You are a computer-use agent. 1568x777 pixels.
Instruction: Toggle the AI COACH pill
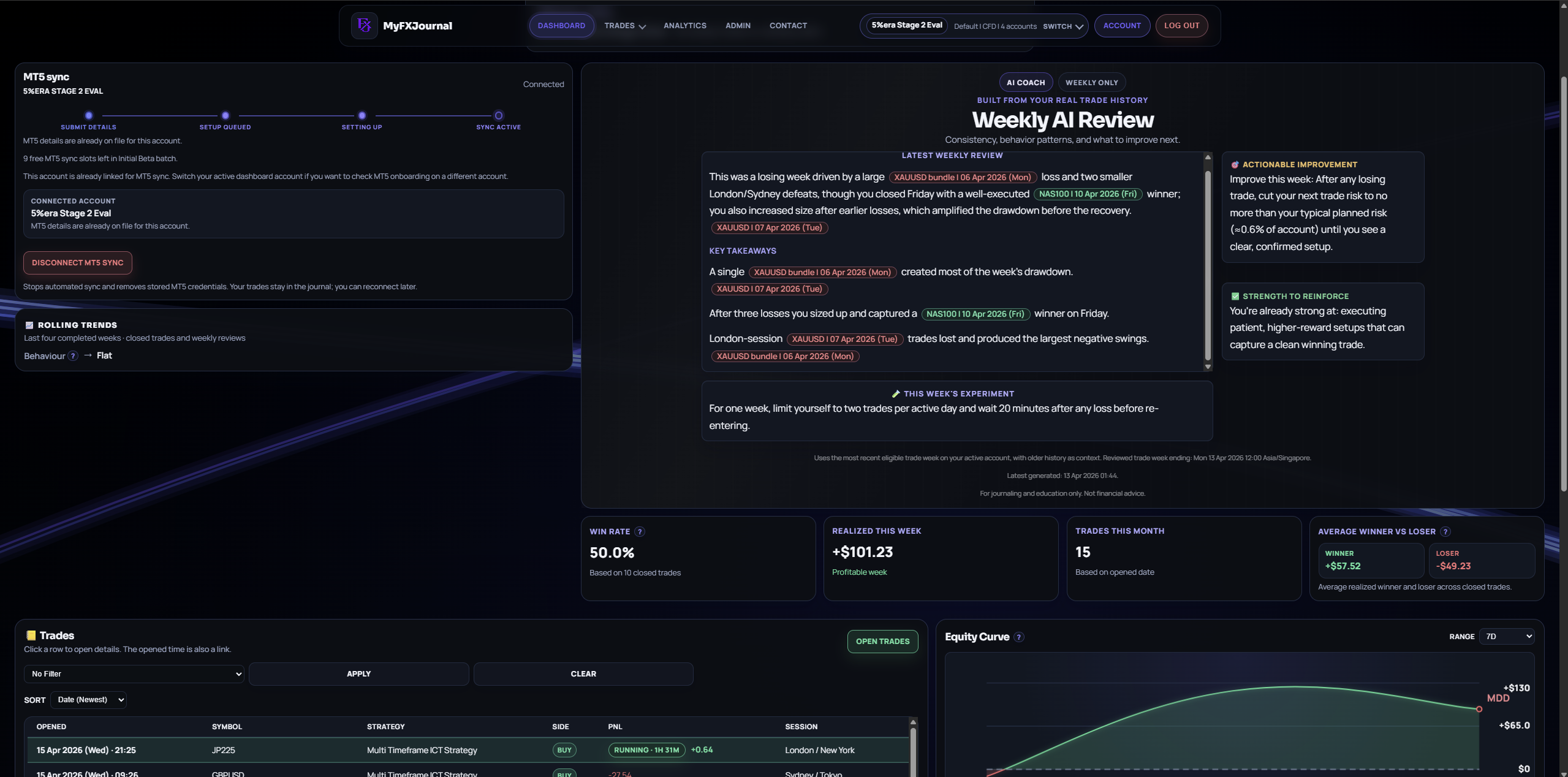(1025, 82)
